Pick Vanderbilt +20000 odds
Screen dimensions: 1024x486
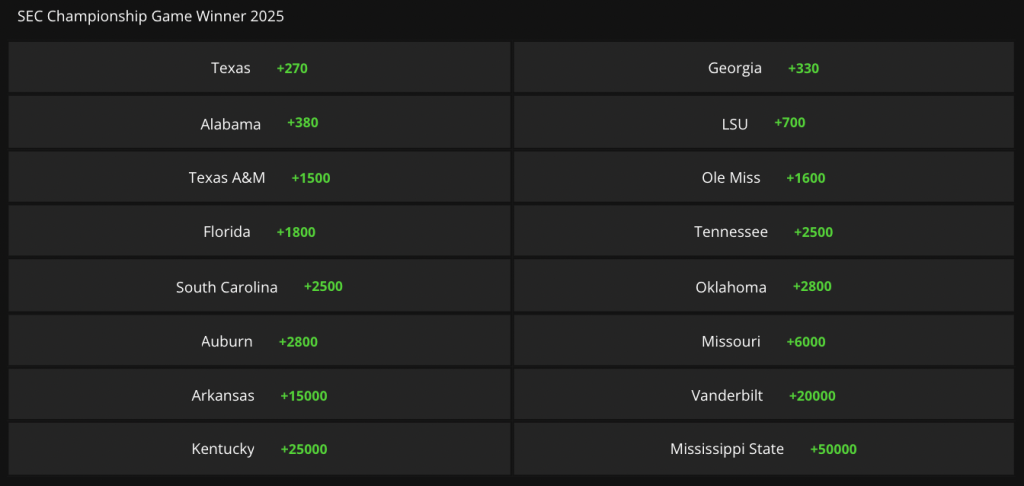(x=763, y=395)
